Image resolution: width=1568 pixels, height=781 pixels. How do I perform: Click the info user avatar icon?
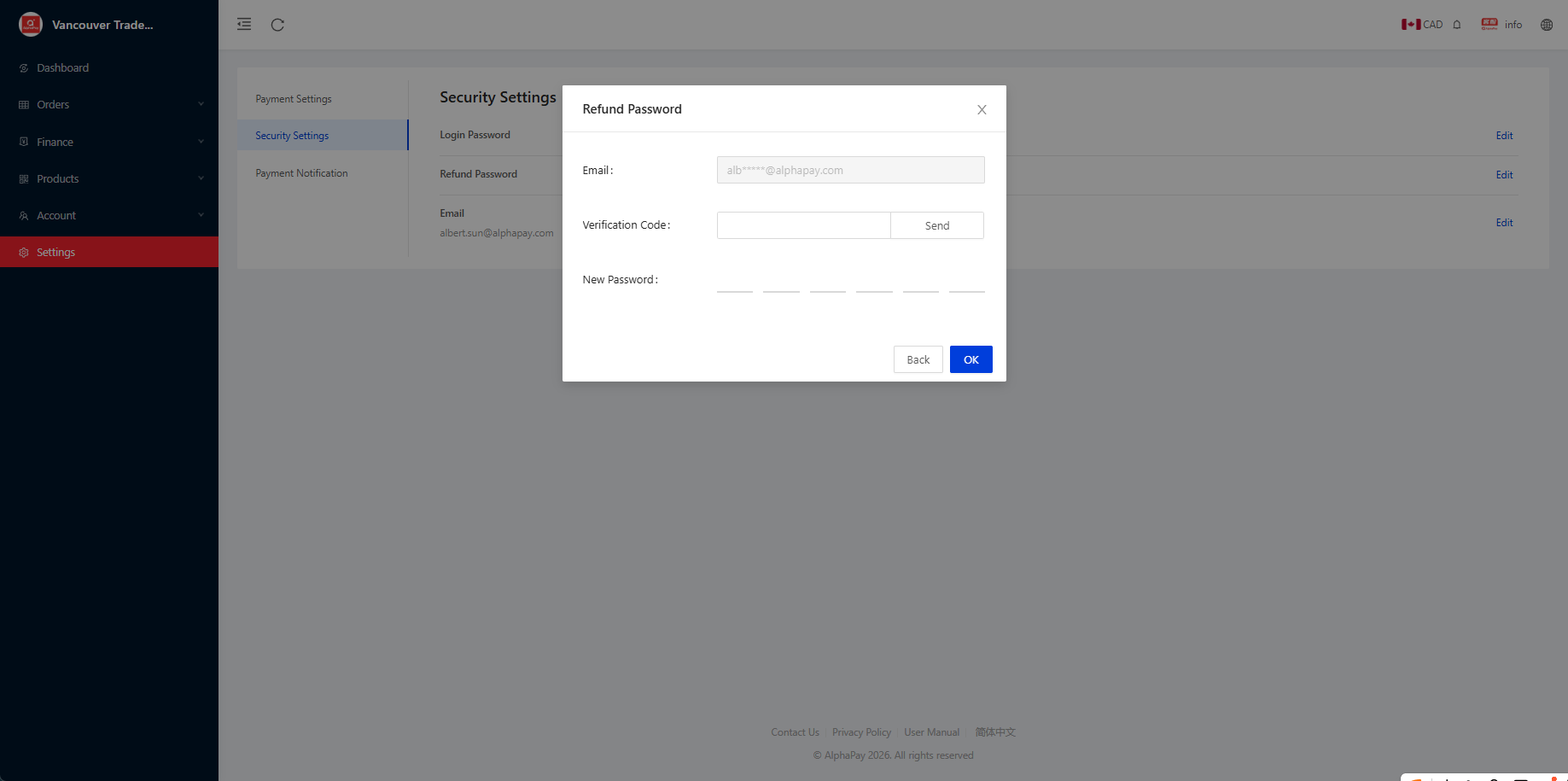coord(1489,25)
